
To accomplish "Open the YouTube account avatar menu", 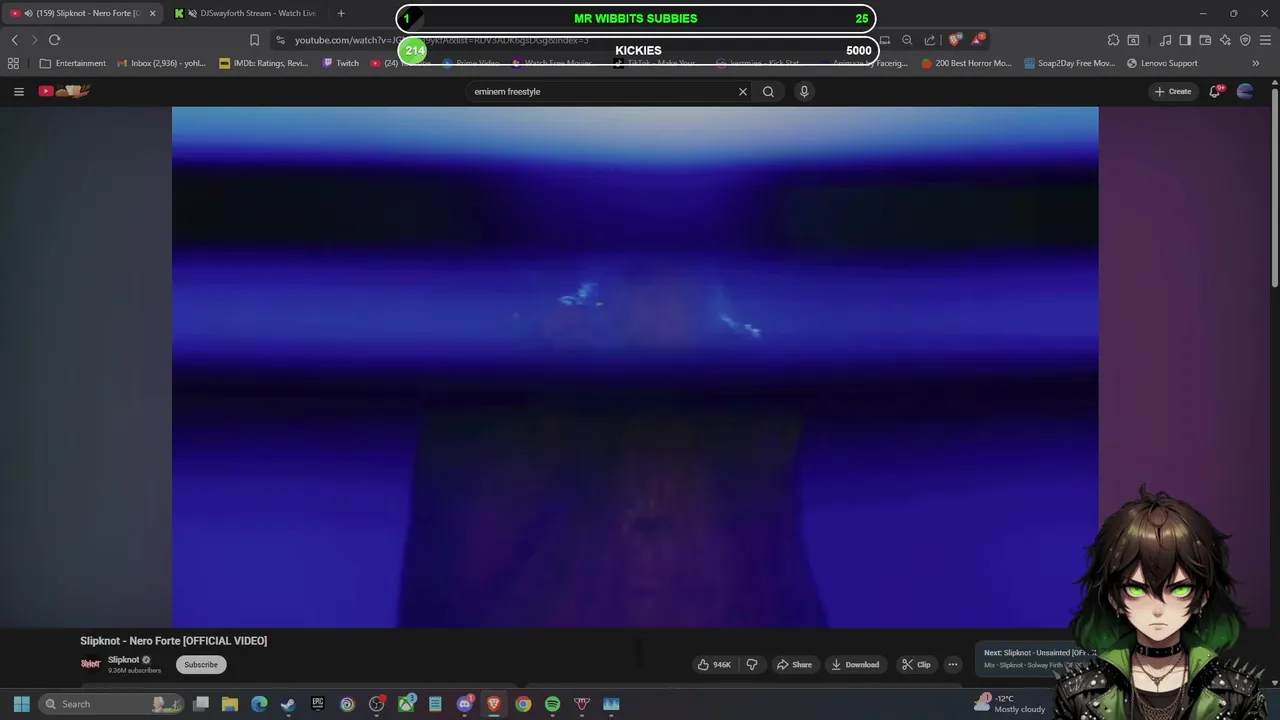I will [1245, 91].
